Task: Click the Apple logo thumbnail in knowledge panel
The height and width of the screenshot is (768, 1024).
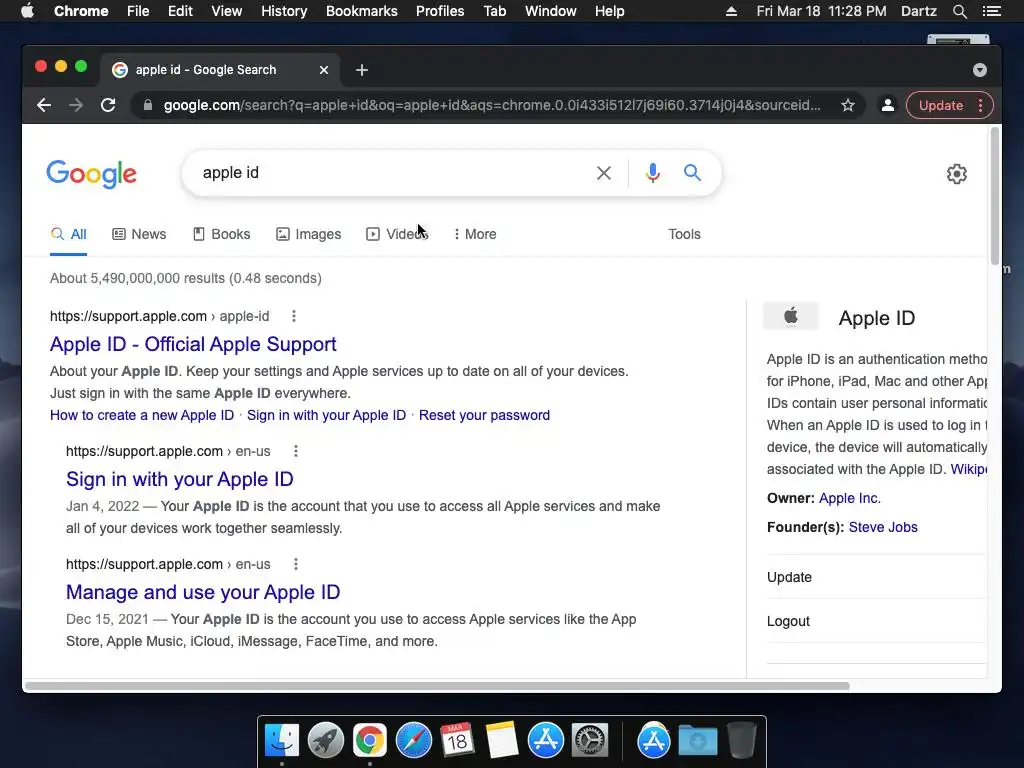Action: [x=791, y=317]
